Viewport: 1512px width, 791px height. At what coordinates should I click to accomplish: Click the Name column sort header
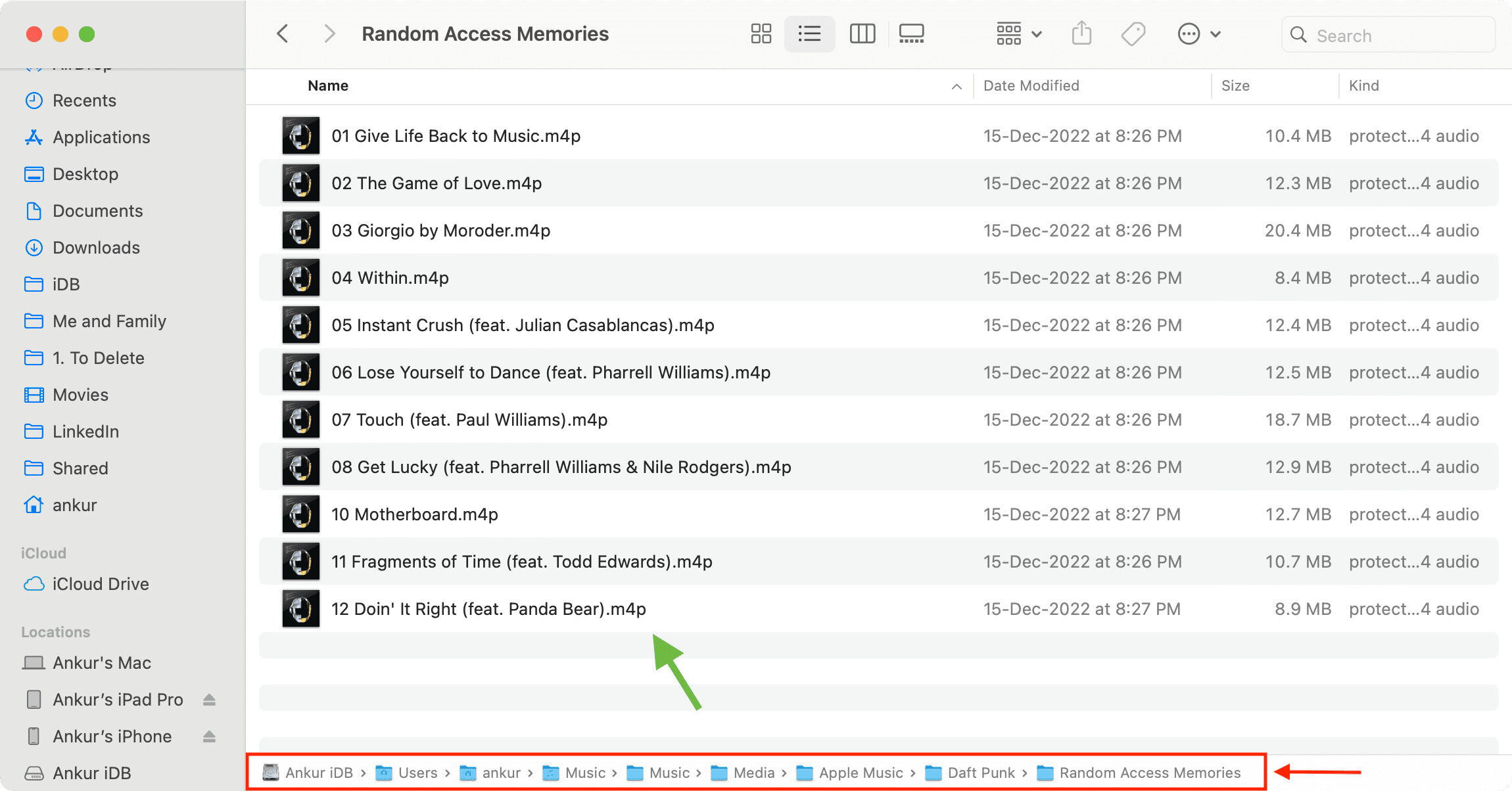click(x=329, y=85)
